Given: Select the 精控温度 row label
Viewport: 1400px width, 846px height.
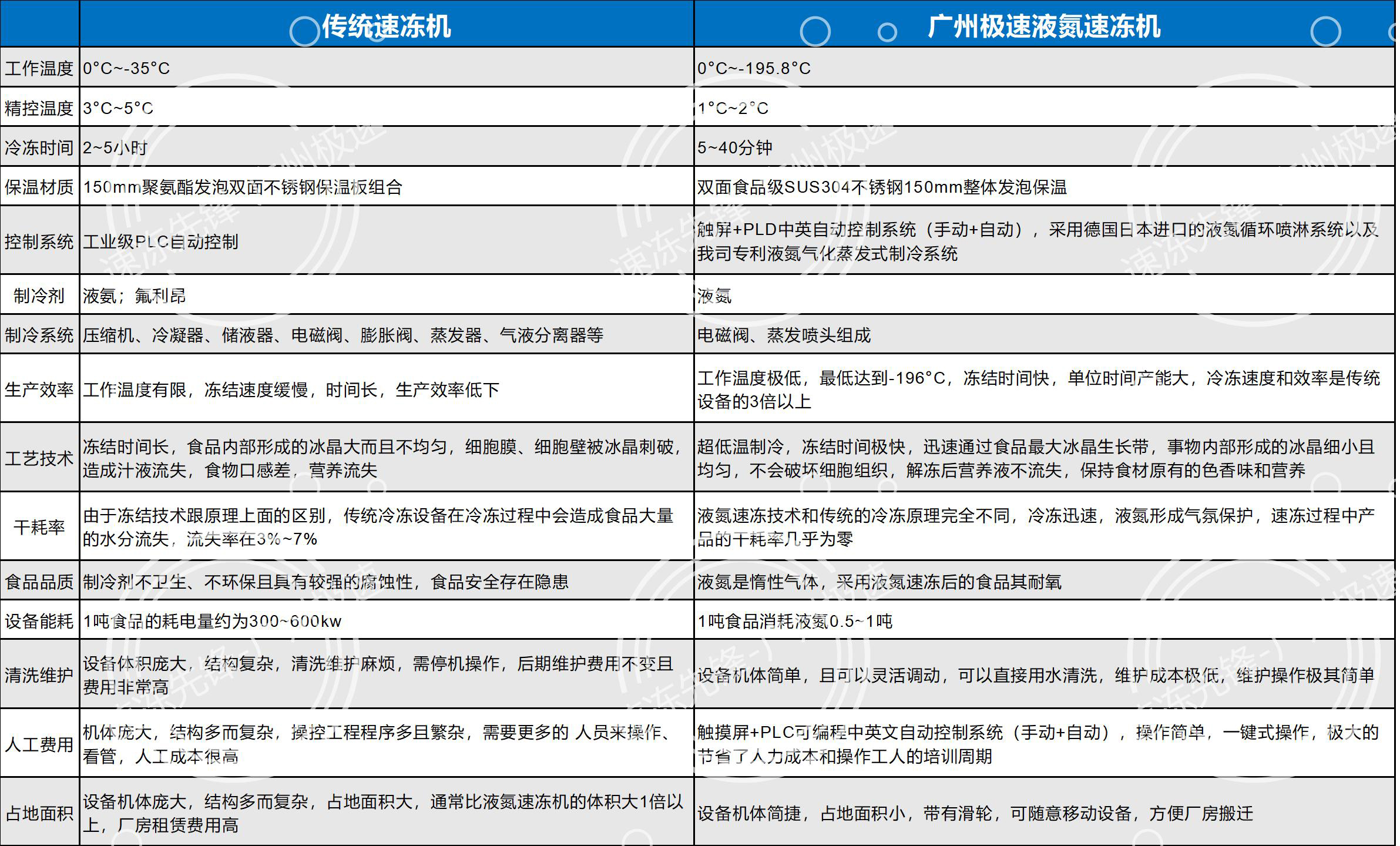Looking at the screenshot, I should (x=39, y=107).
